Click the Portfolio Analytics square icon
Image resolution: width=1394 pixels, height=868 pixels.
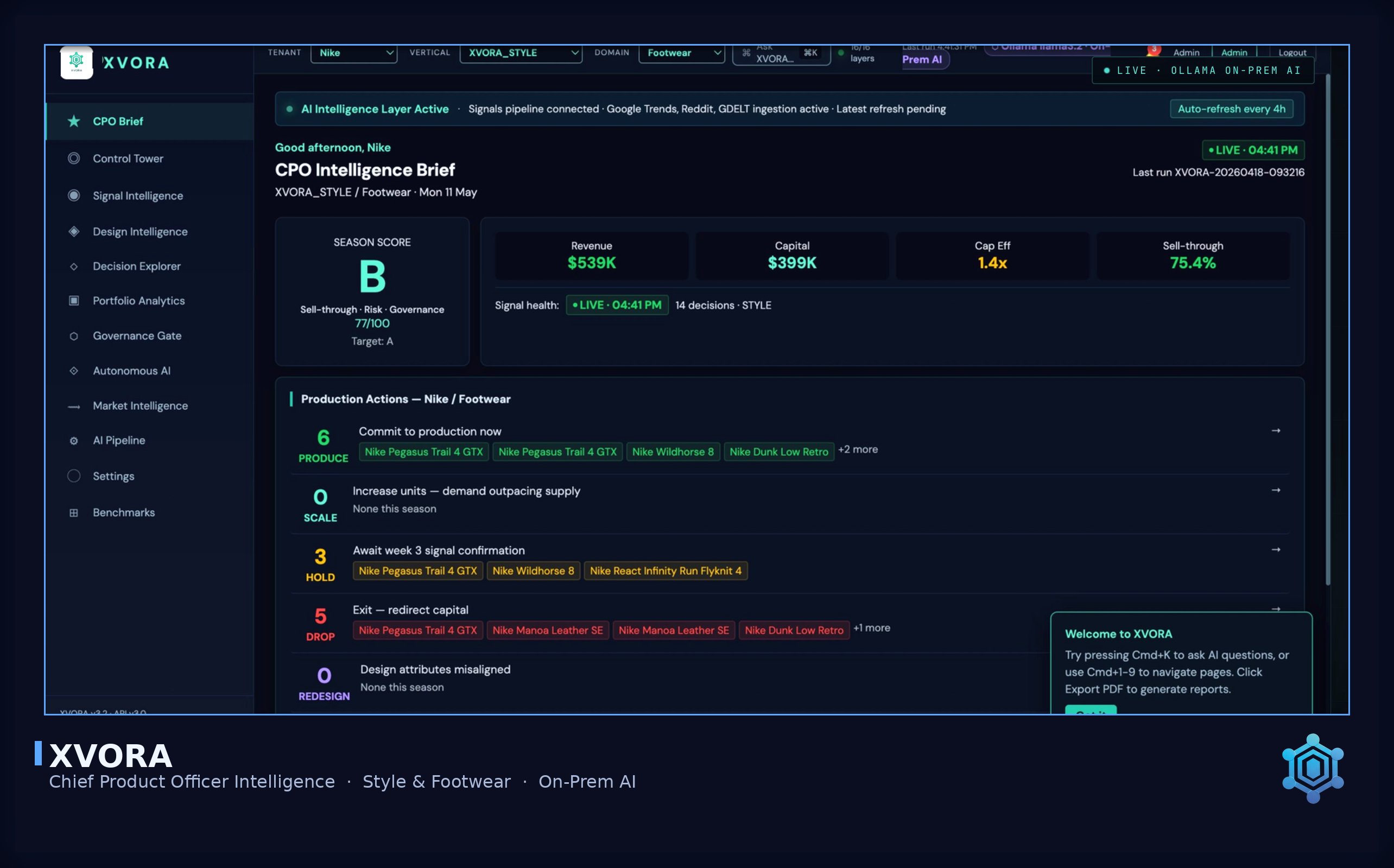click(x=73, y=301)
